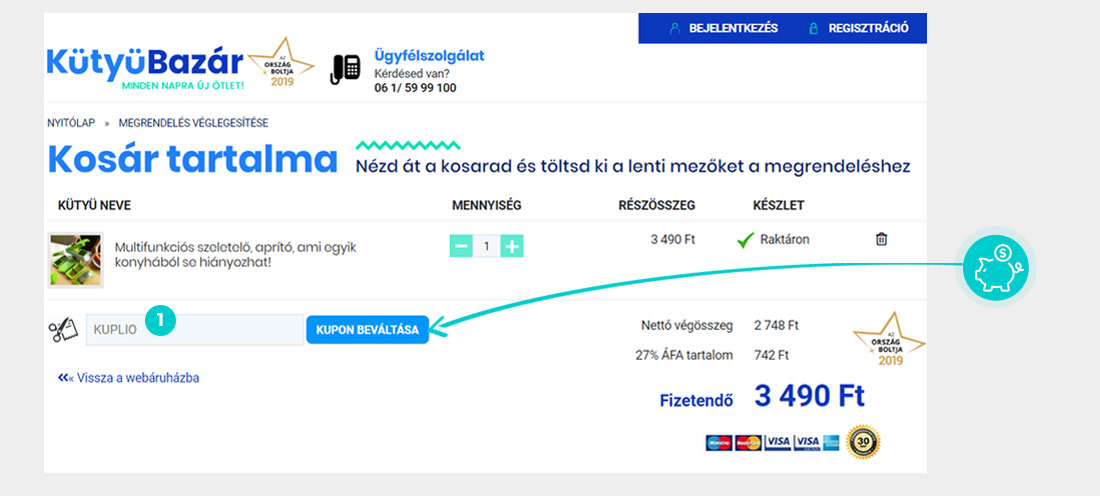
Task: Click the scissors coupon icon
Action: pos(63,329)
